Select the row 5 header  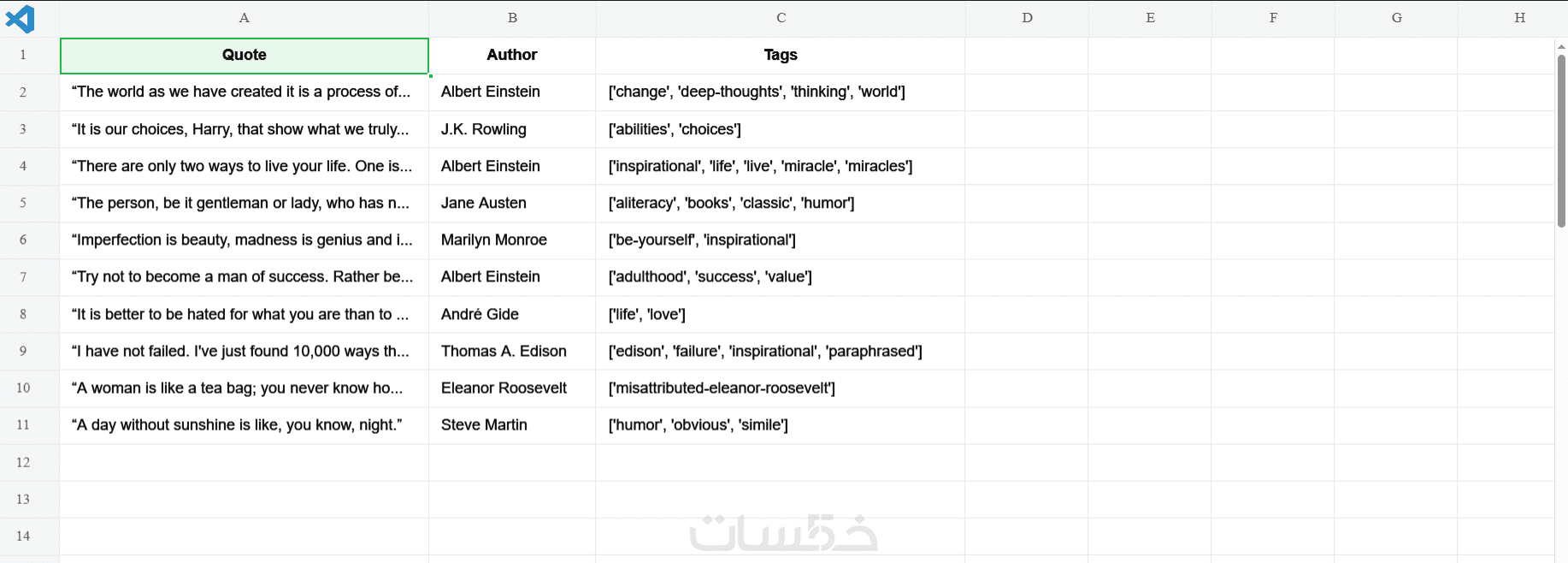coord(23,203)
